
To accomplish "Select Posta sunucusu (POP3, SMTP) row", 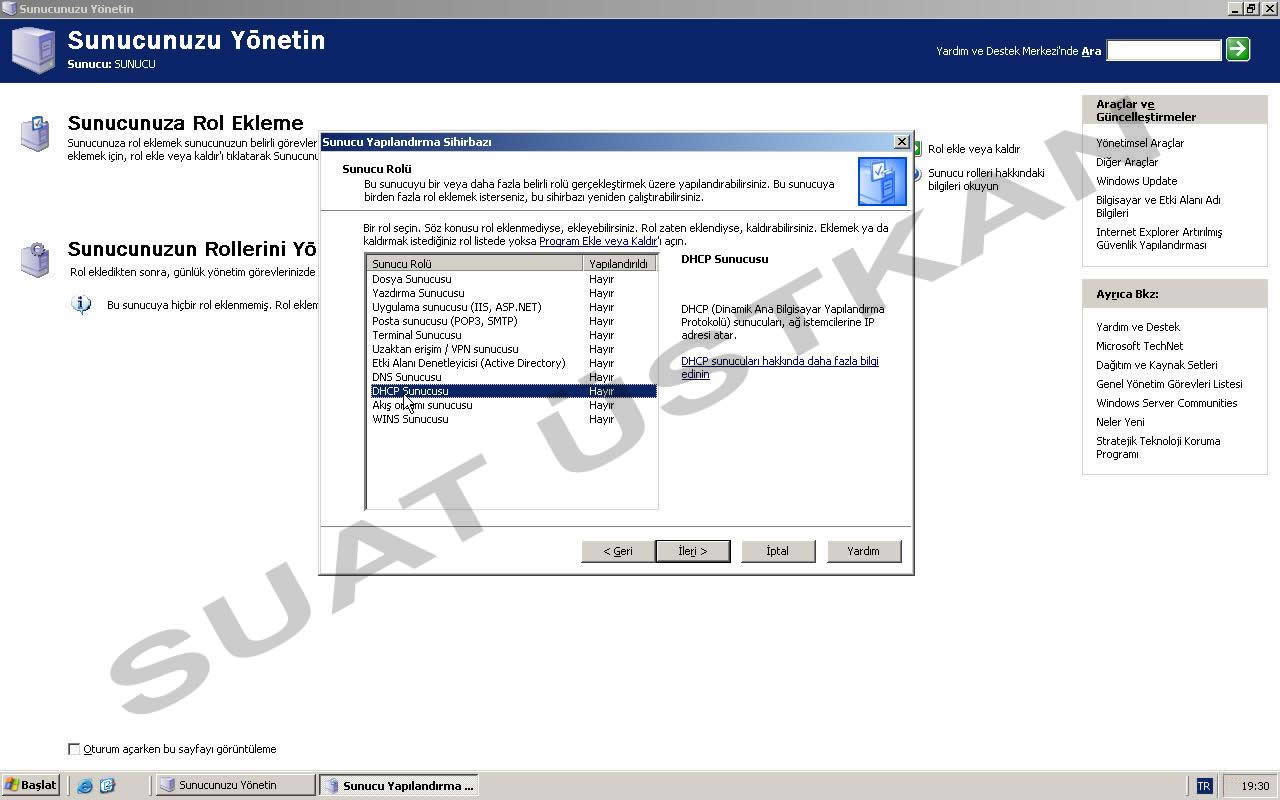I will click(x=513, y=321).
